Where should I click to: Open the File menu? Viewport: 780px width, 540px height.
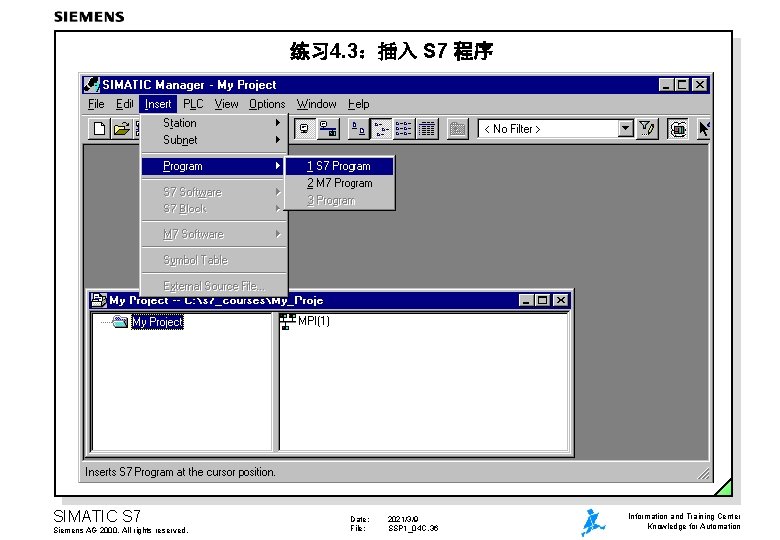96,104
